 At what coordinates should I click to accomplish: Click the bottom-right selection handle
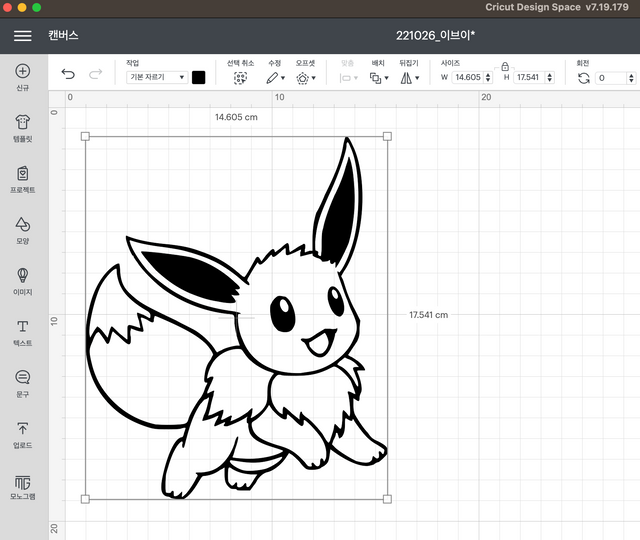point(387,499)
